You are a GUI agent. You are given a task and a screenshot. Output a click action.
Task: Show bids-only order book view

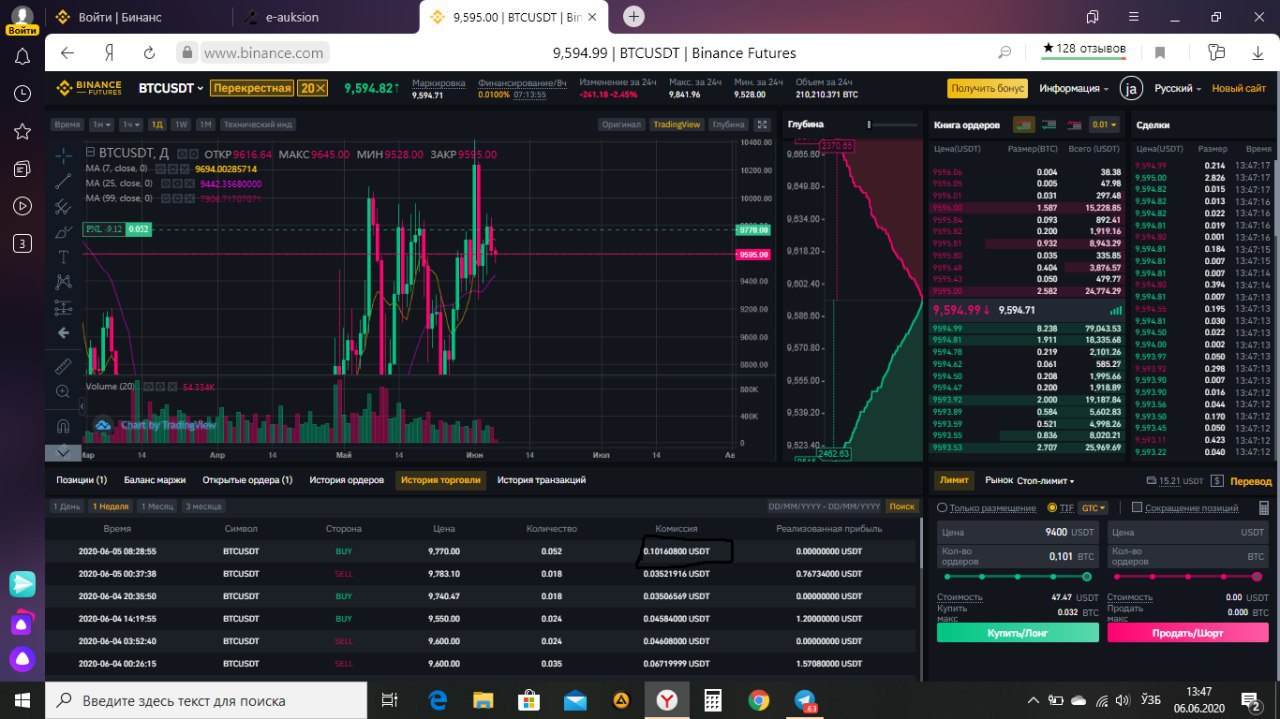1049,125
